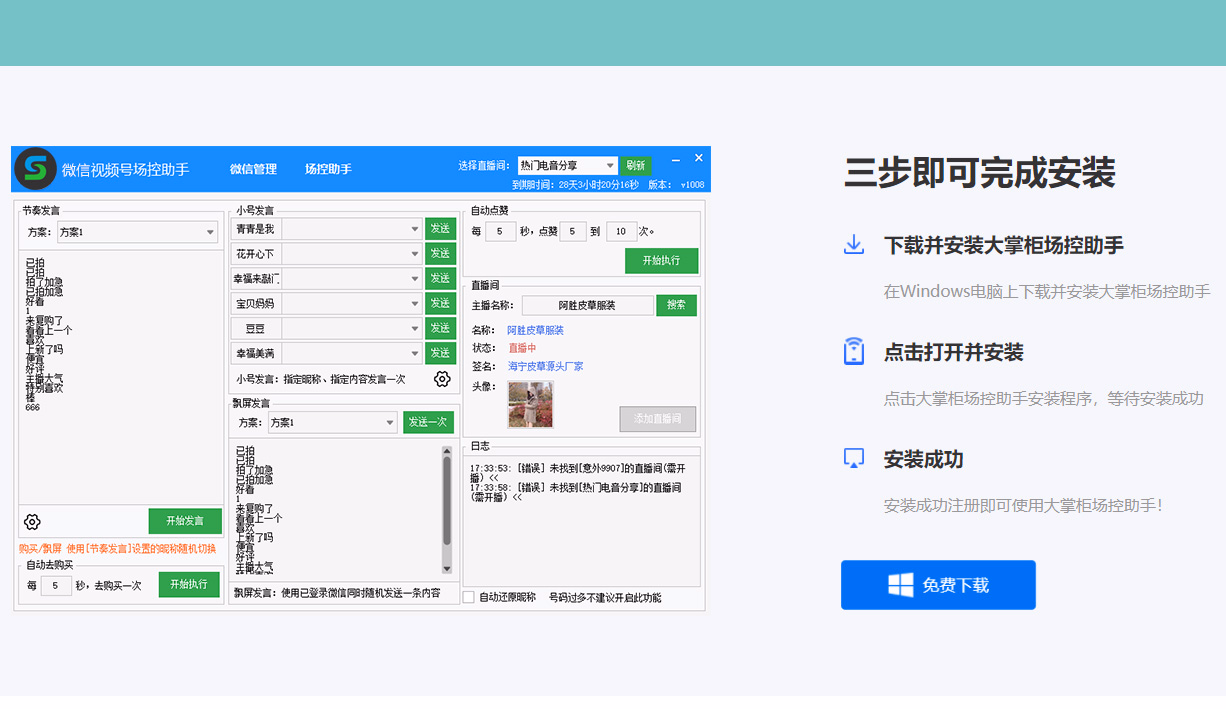Toggle the 自动还原昵称 checkbox
The height and width of the screenshot is (709, 1226).
[468, 597]
